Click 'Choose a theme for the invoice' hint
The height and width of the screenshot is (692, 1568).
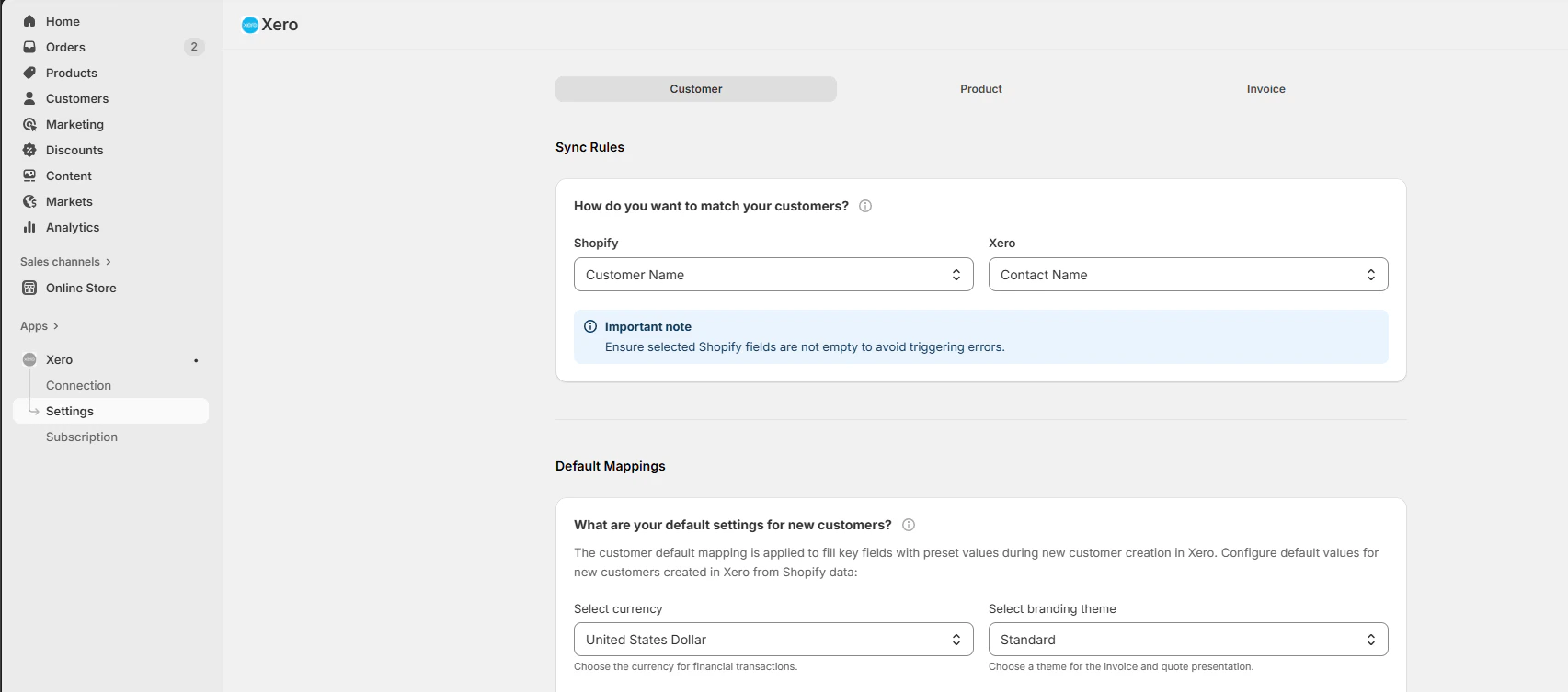[x=1121, y=666]
